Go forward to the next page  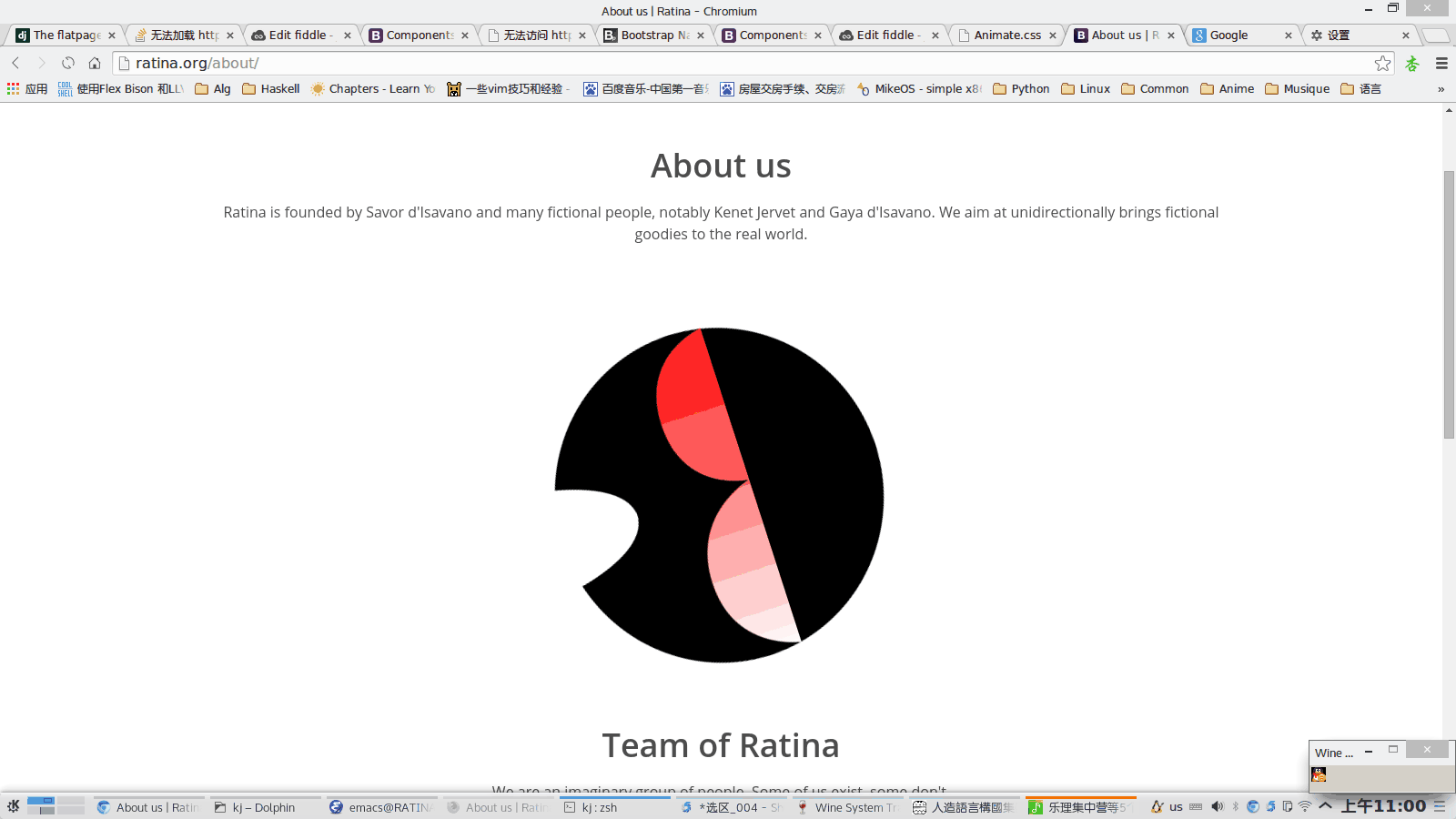[x=41, y=63]
